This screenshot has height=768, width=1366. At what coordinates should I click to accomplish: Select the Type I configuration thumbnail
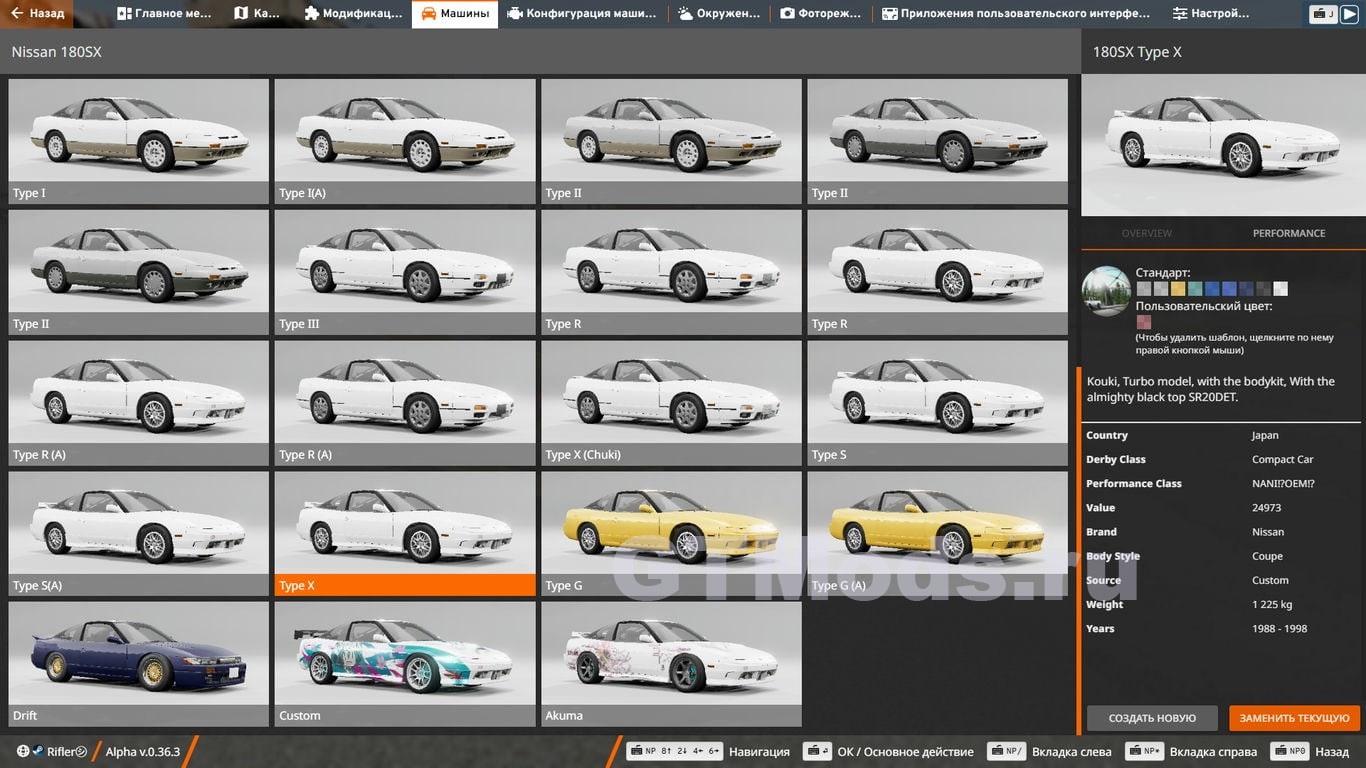139,141
